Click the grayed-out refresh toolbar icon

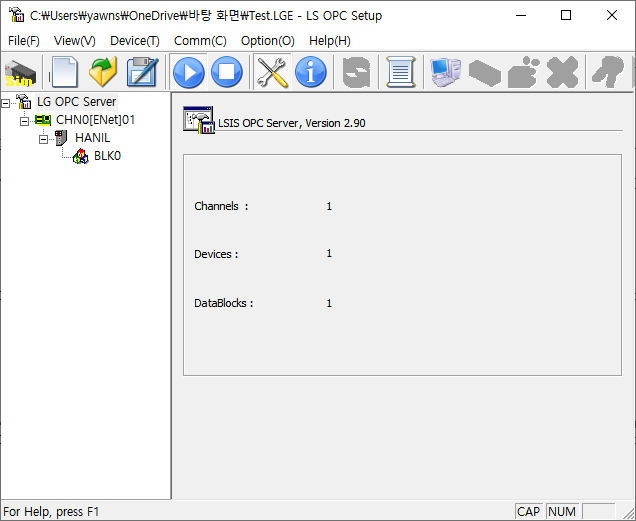[x=356, y=73]
